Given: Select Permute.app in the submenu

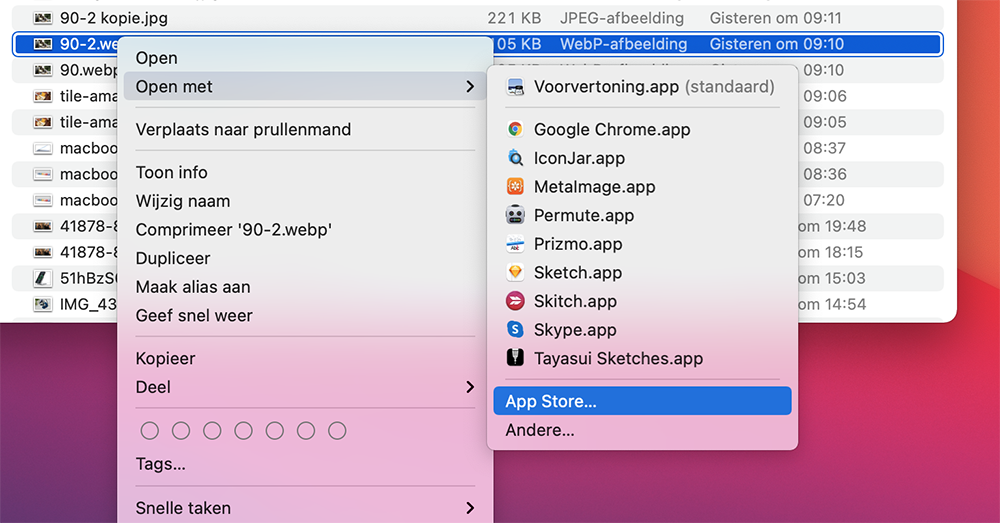Looking at the screenshot, I should (642, 215).
